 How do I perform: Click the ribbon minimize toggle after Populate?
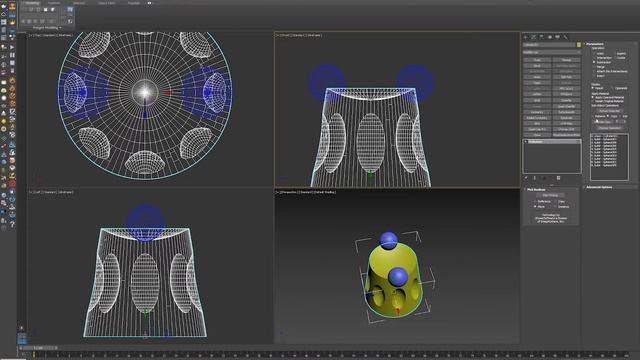[x=149, y=3]
